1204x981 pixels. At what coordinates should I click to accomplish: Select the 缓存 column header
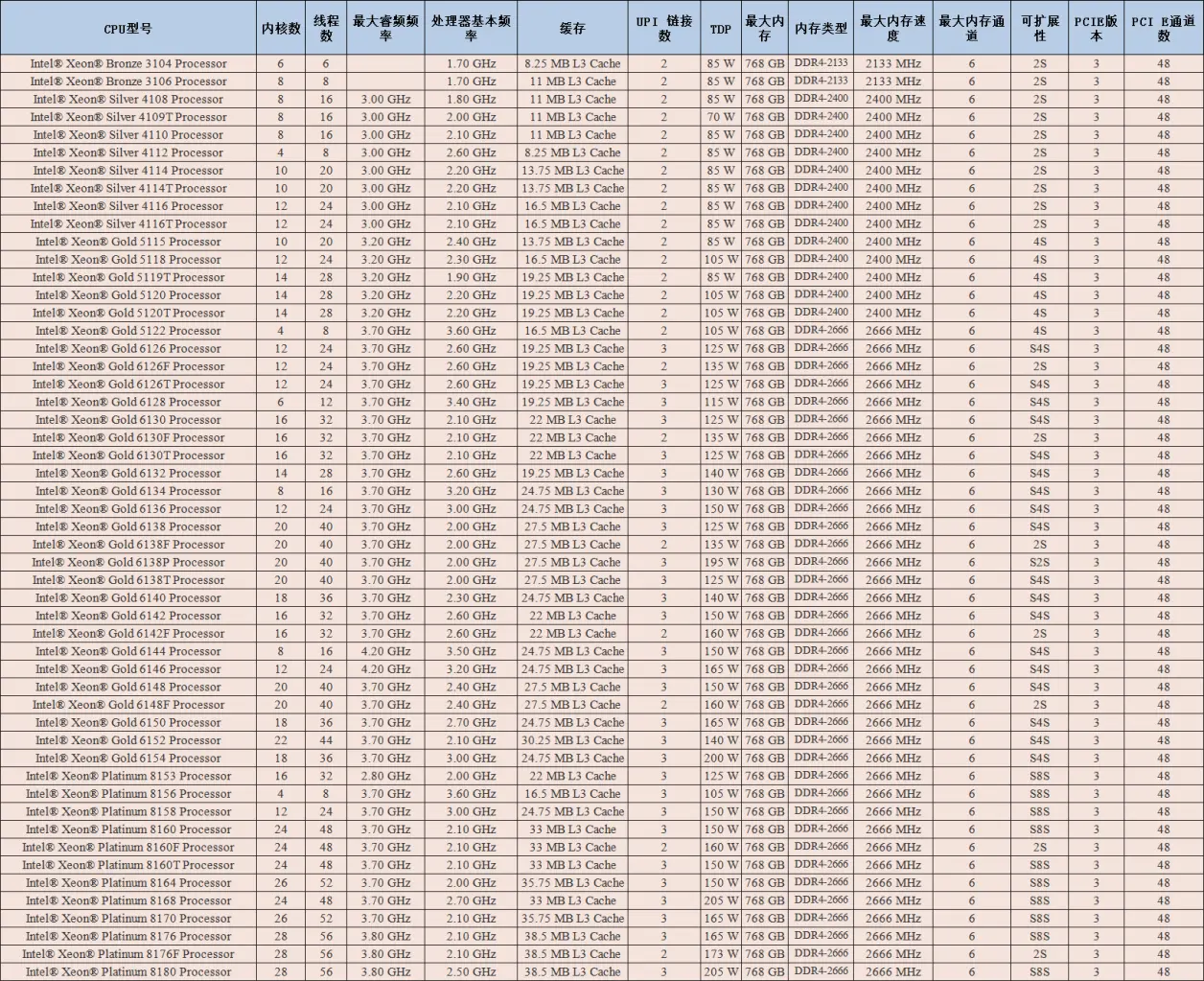tap(572, 28)
